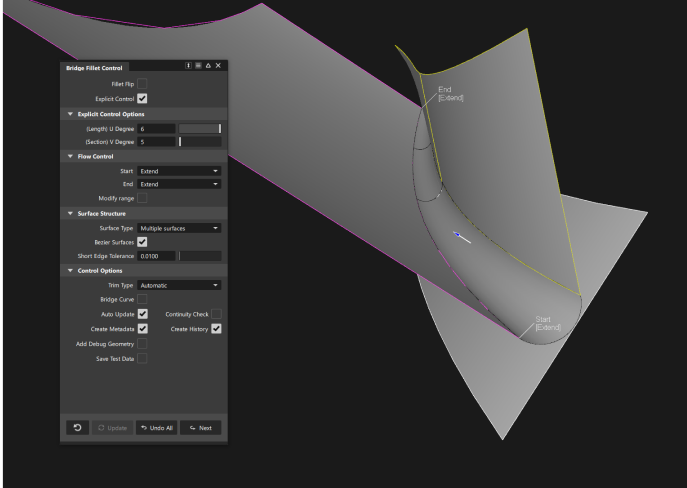Open the Trim Type dropdown
Viewport: 687px width, 488px height.
click(x=179, y=285)
